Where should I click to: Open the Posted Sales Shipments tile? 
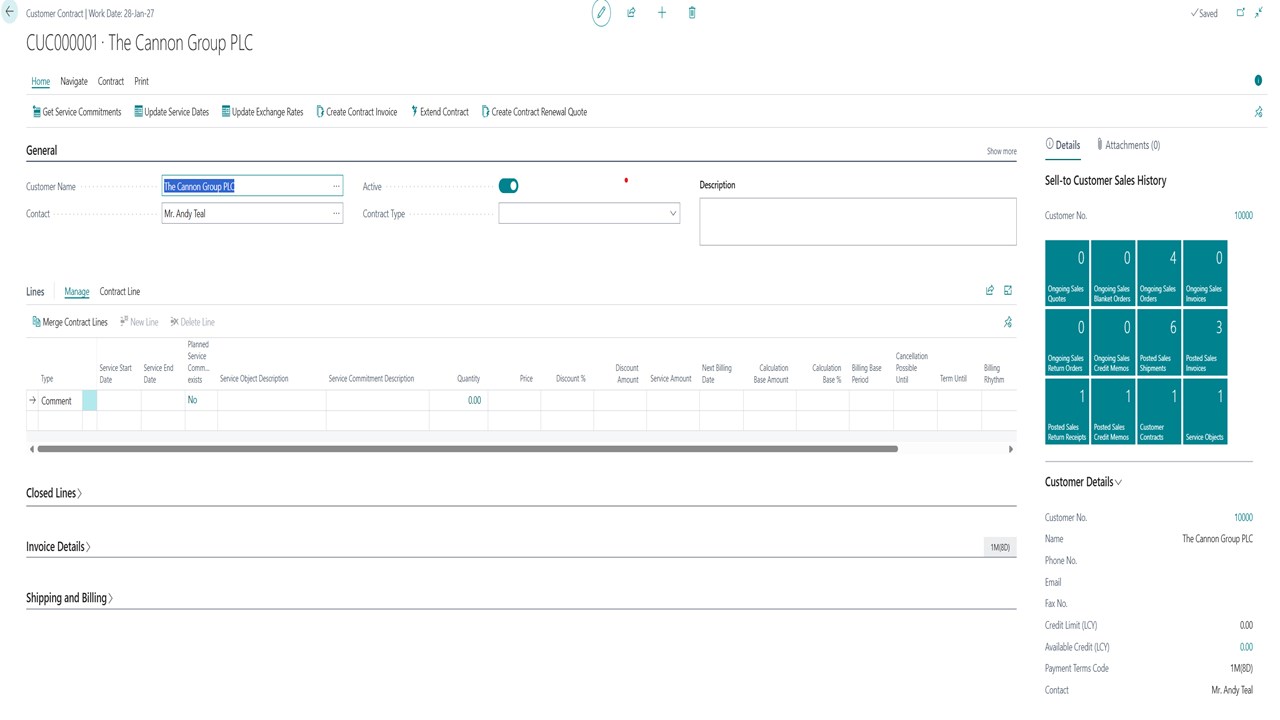click(1159, 342)
